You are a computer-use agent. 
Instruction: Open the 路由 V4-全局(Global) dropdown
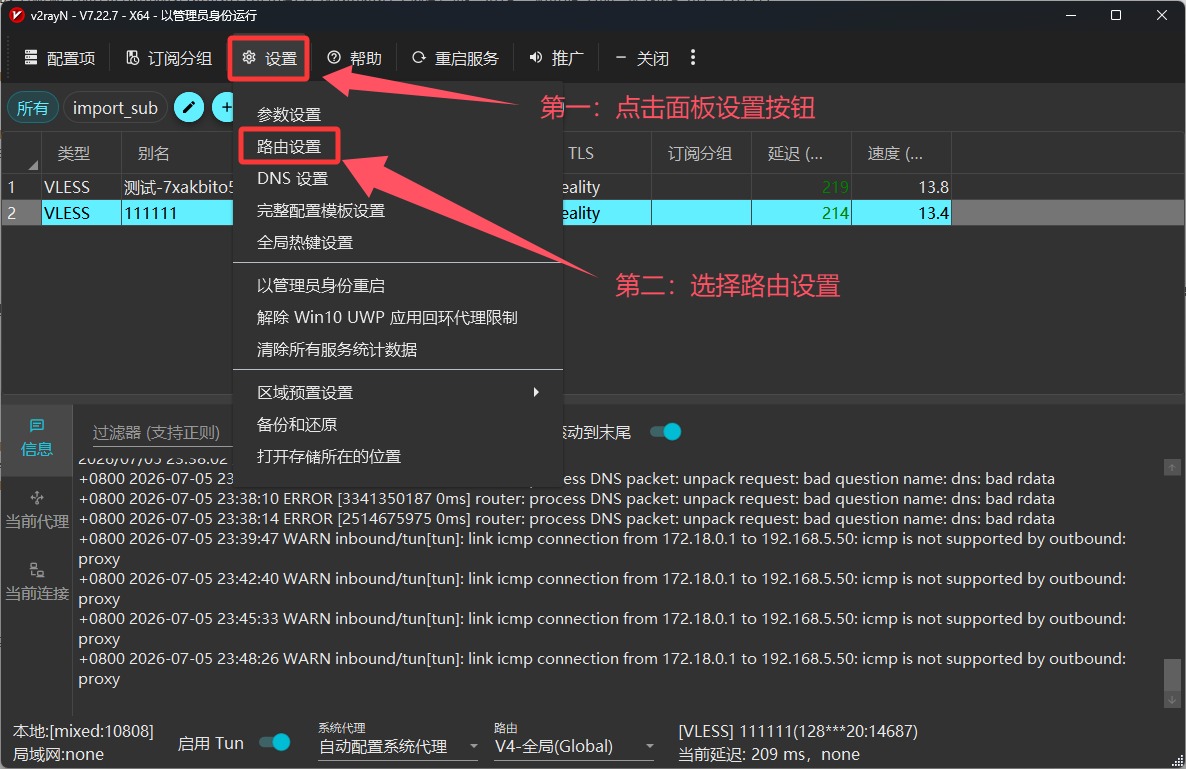[x=574, y=746]
